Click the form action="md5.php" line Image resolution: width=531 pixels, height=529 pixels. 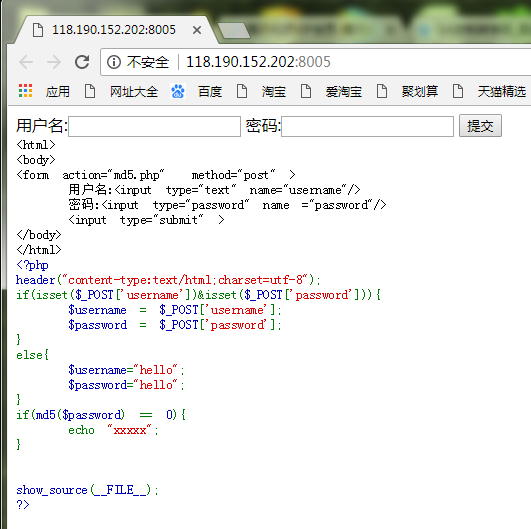156,175
